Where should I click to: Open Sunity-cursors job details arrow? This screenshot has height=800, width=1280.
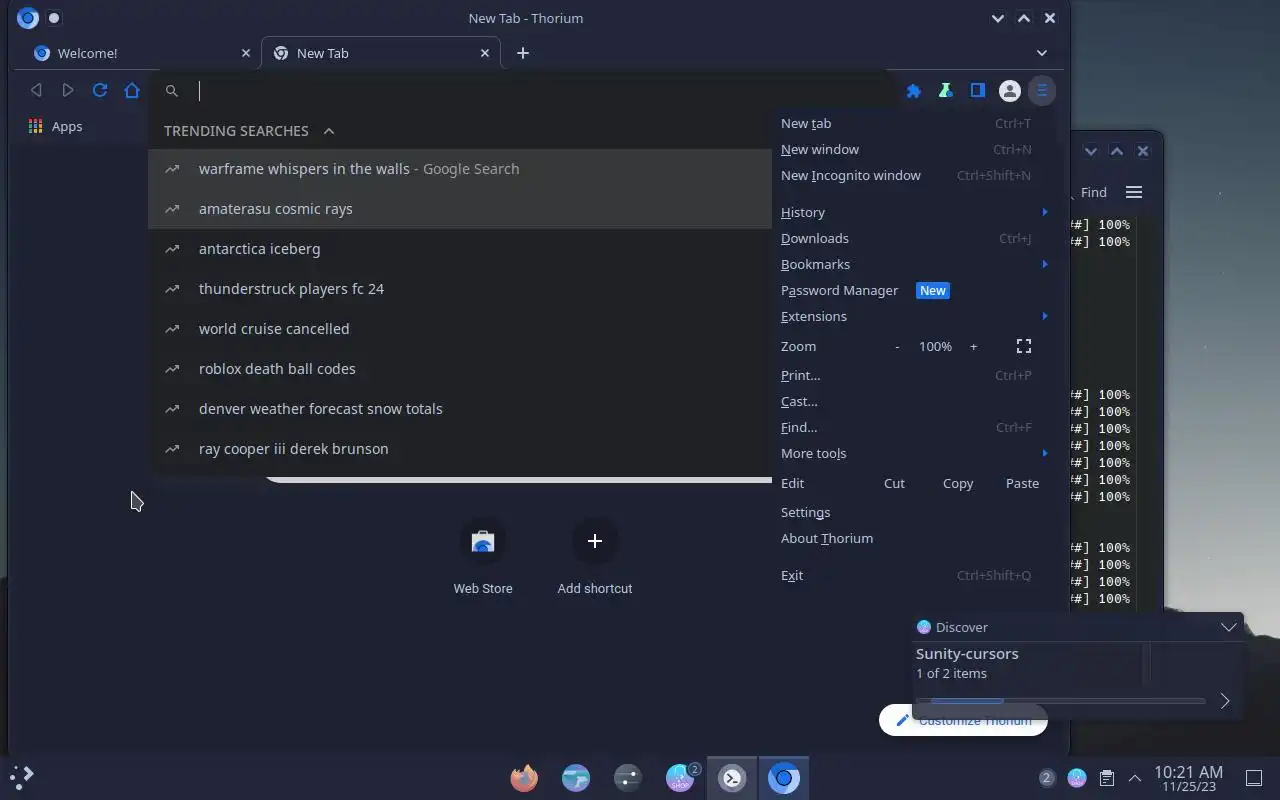[x=1225, y=701]
